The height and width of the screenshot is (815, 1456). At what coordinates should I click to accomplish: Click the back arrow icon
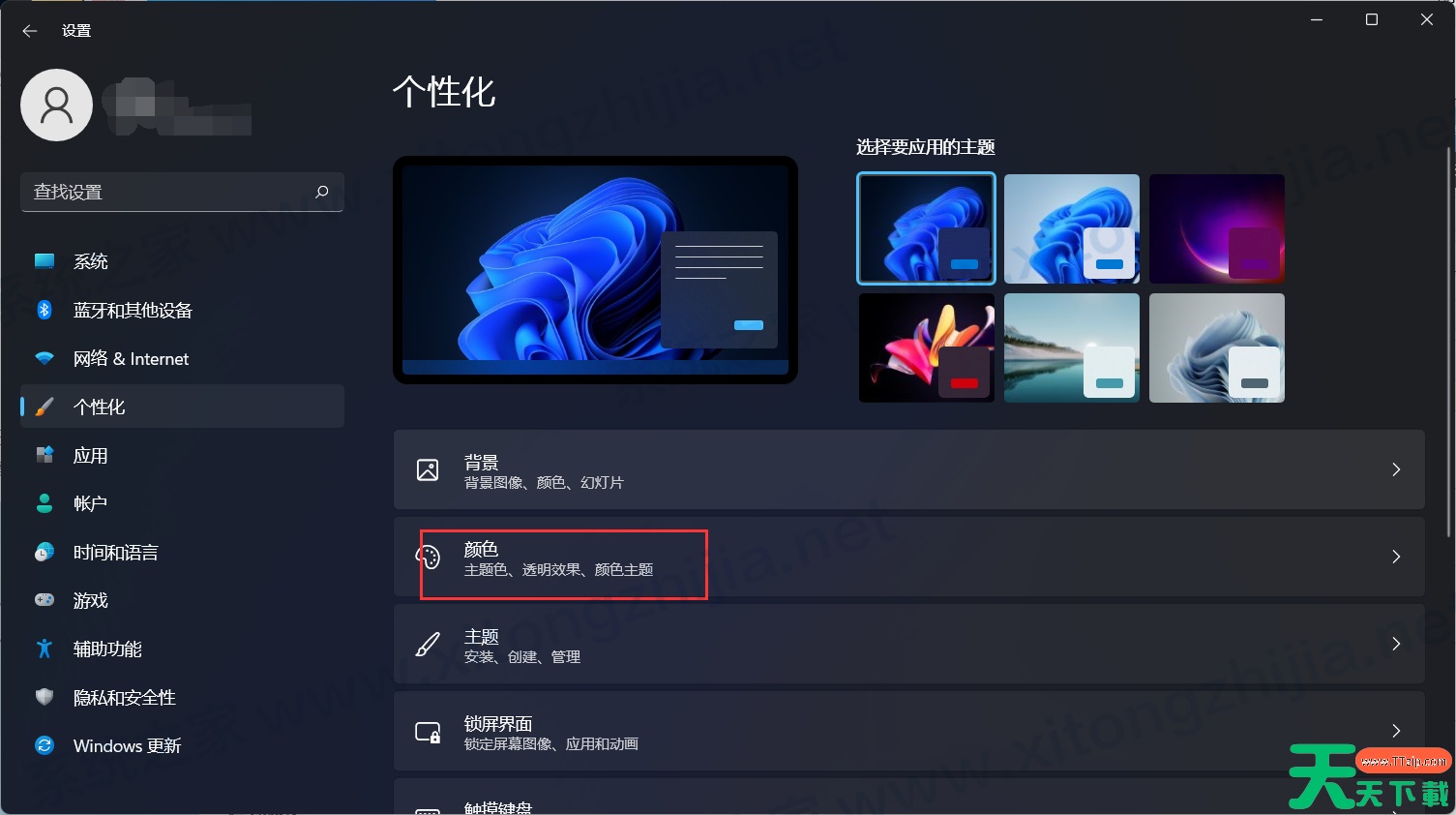[x=30, y=31]
